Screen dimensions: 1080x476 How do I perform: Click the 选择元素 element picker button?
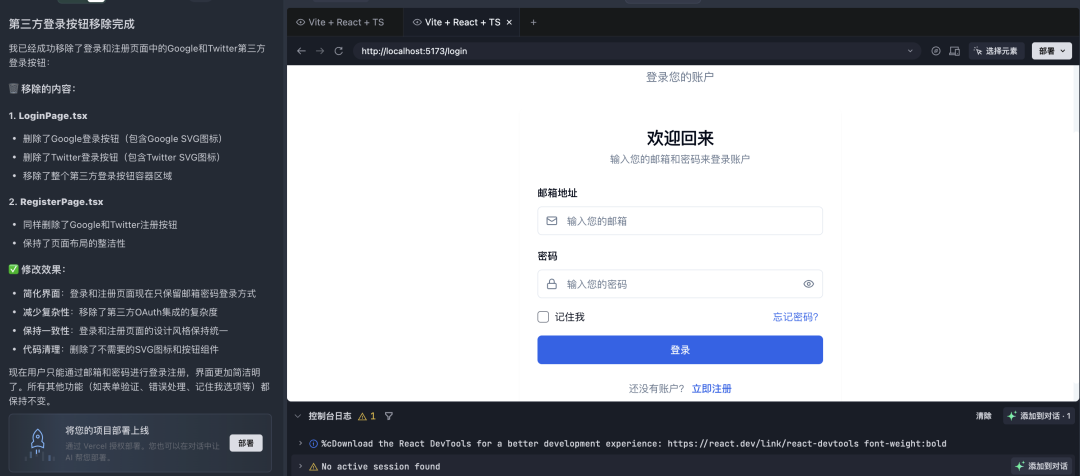pos(997,51)
